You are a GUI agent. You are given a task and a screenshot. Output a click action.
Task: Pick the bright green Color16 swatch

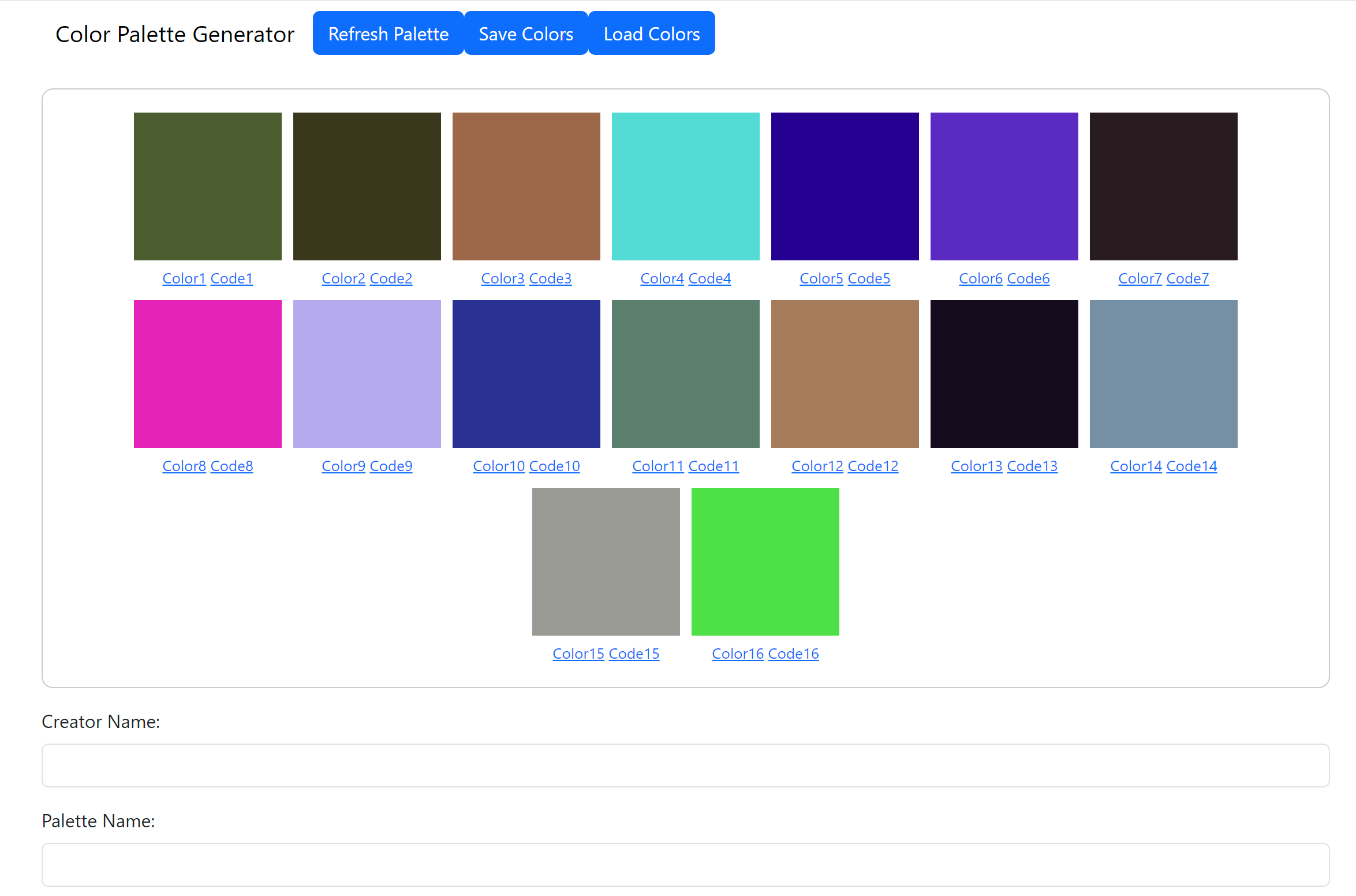(x=765, y=562)
